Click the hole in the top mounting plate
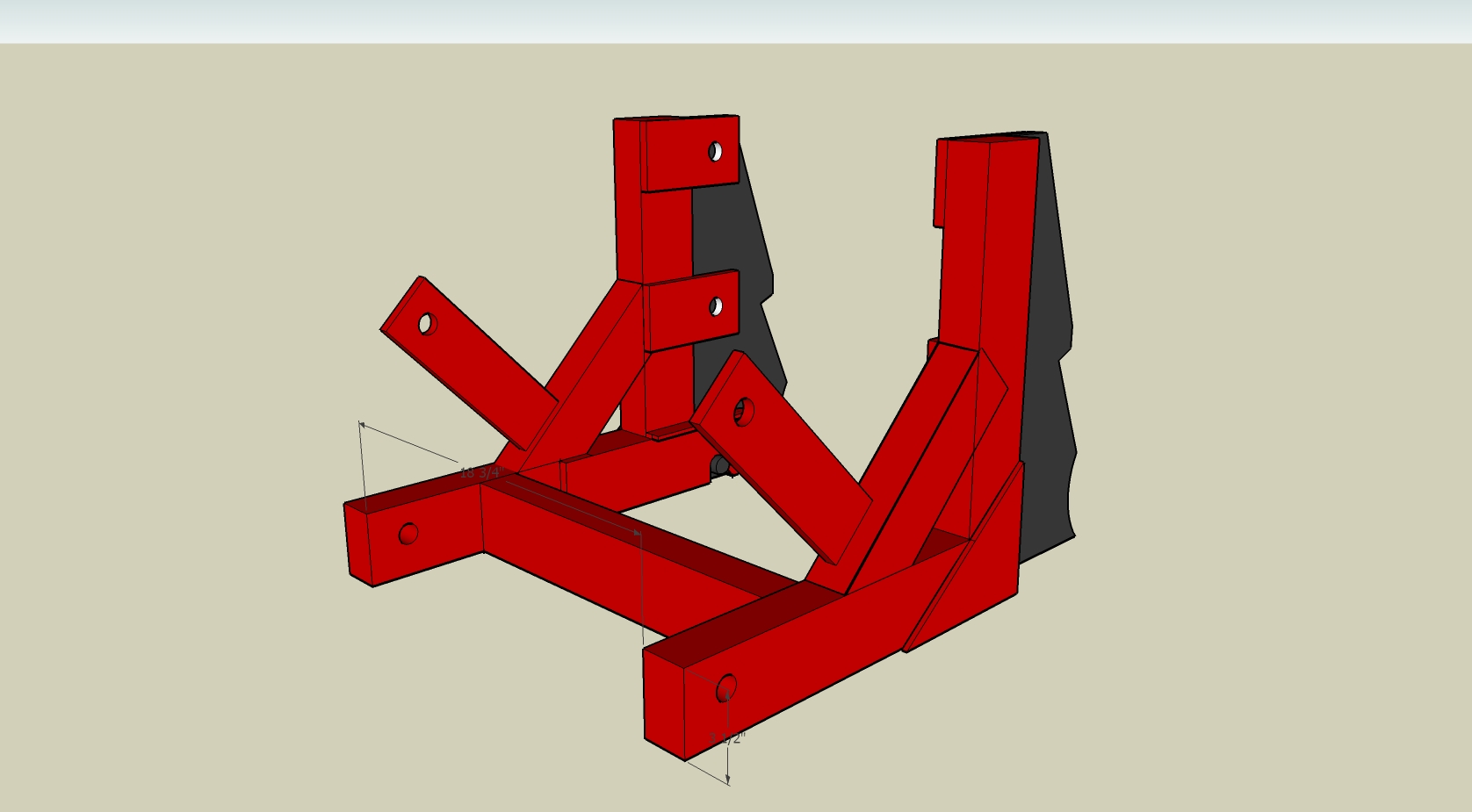 coord(715,152)
